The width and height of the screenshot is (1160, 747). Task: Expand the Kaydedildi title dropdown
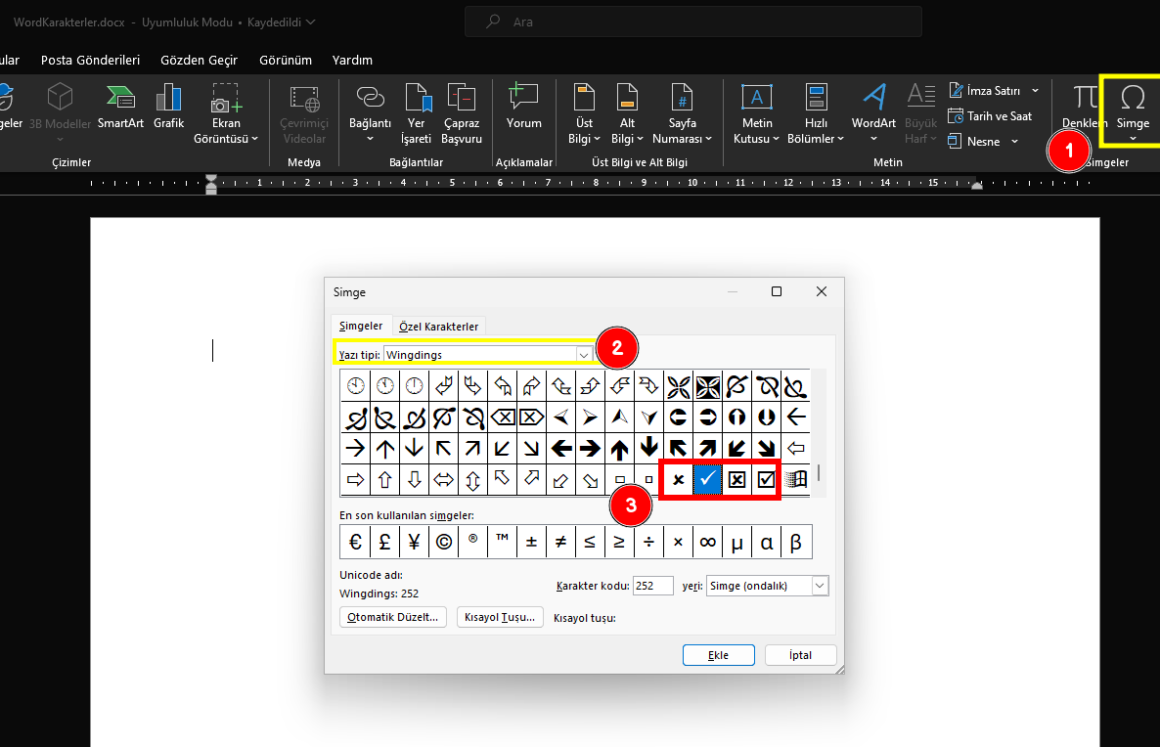(x=311, y=22)
